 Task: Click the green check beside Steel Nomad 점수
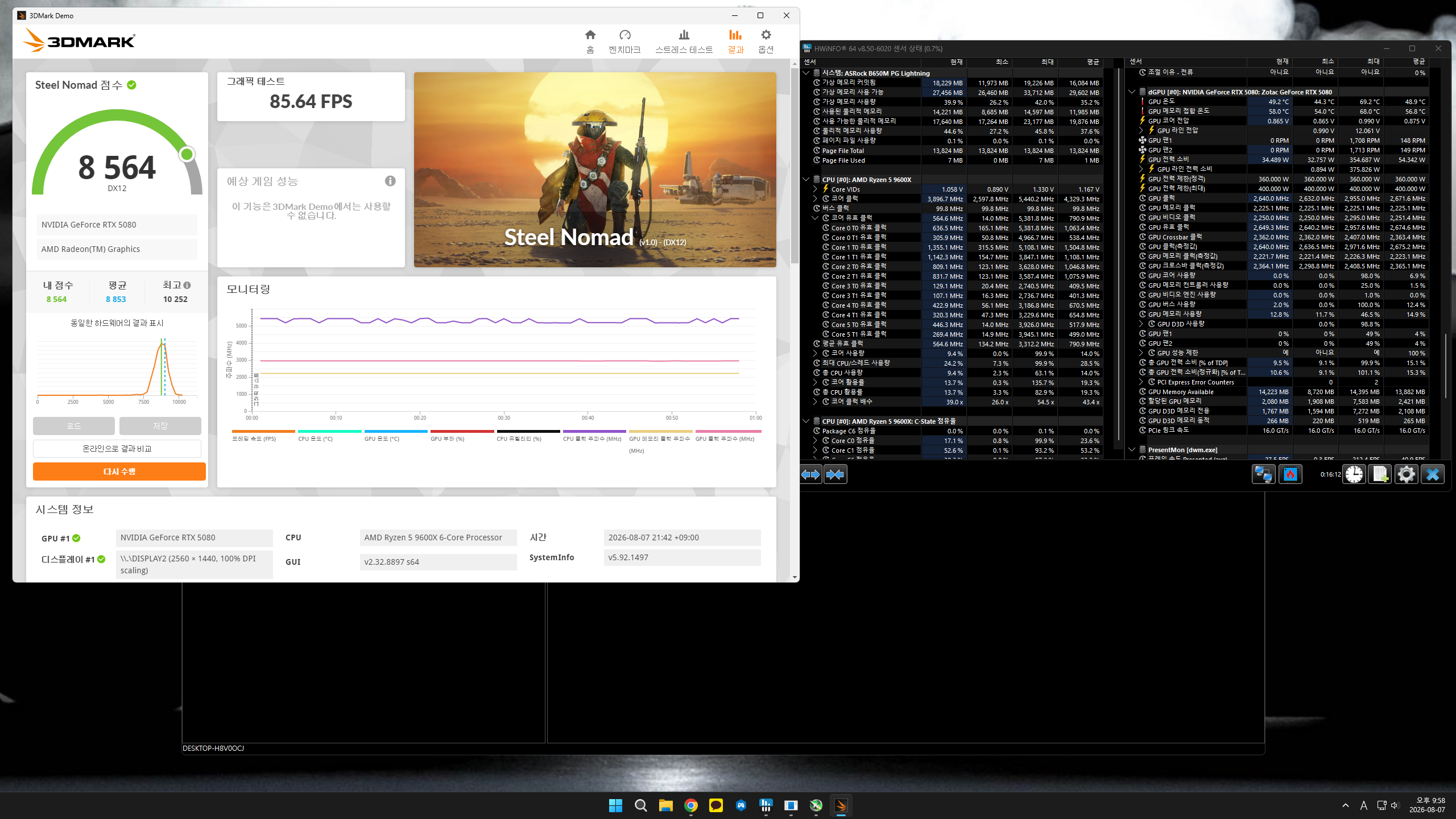tap(132, 85)
